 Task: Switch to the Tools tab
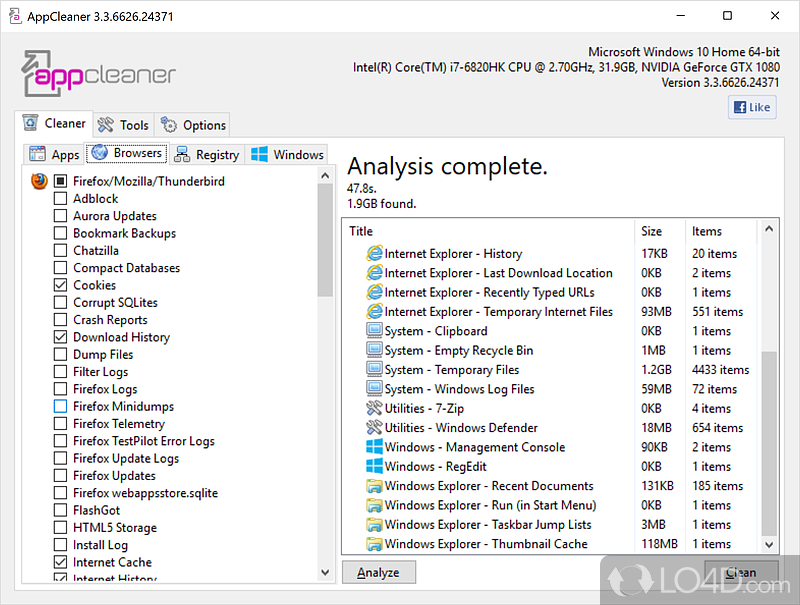pos(123,125)
